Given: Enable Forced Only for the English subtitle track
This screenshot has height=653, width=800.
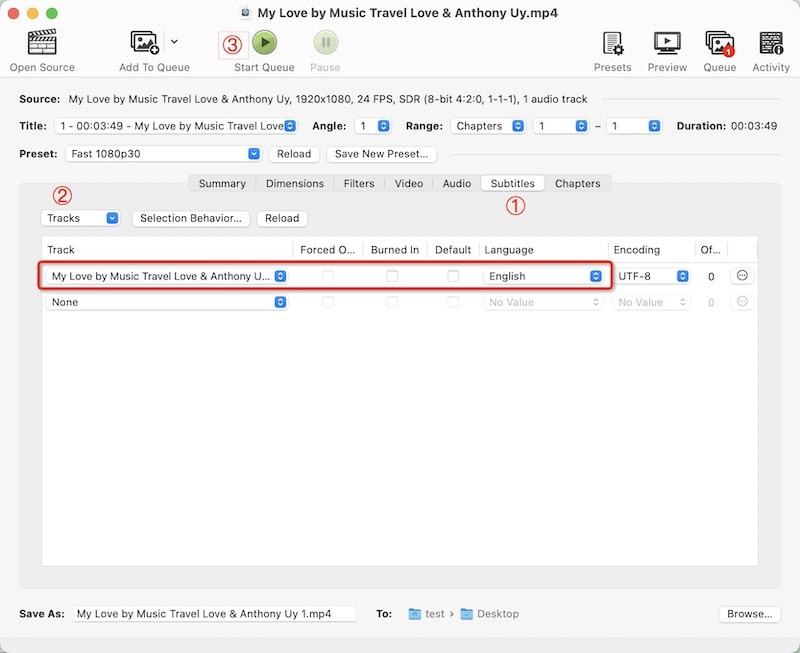Looking at the screenshot, I should coord(328,276).
